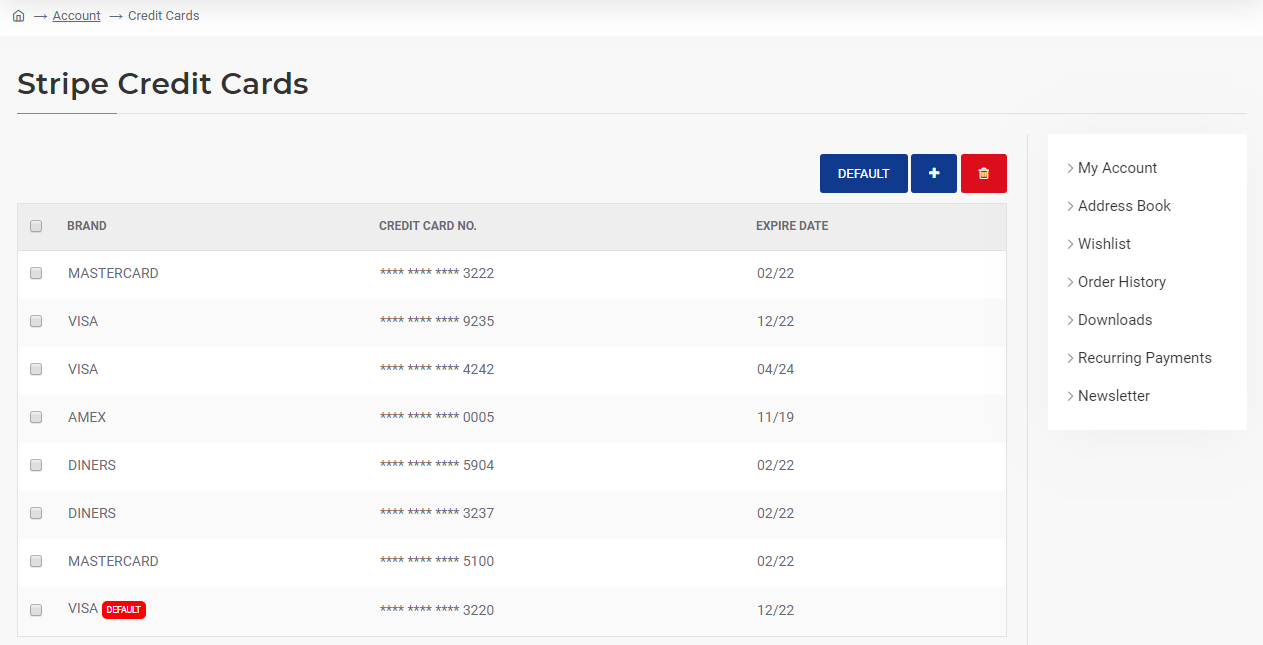1263x645 pixels.
Task: Click the card number ending 4242
Action: click(437, 369)
